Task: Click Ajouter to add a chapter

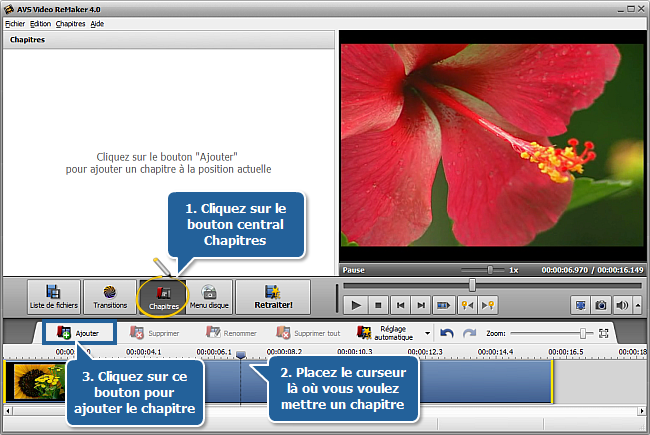Action: pos(78,332)
